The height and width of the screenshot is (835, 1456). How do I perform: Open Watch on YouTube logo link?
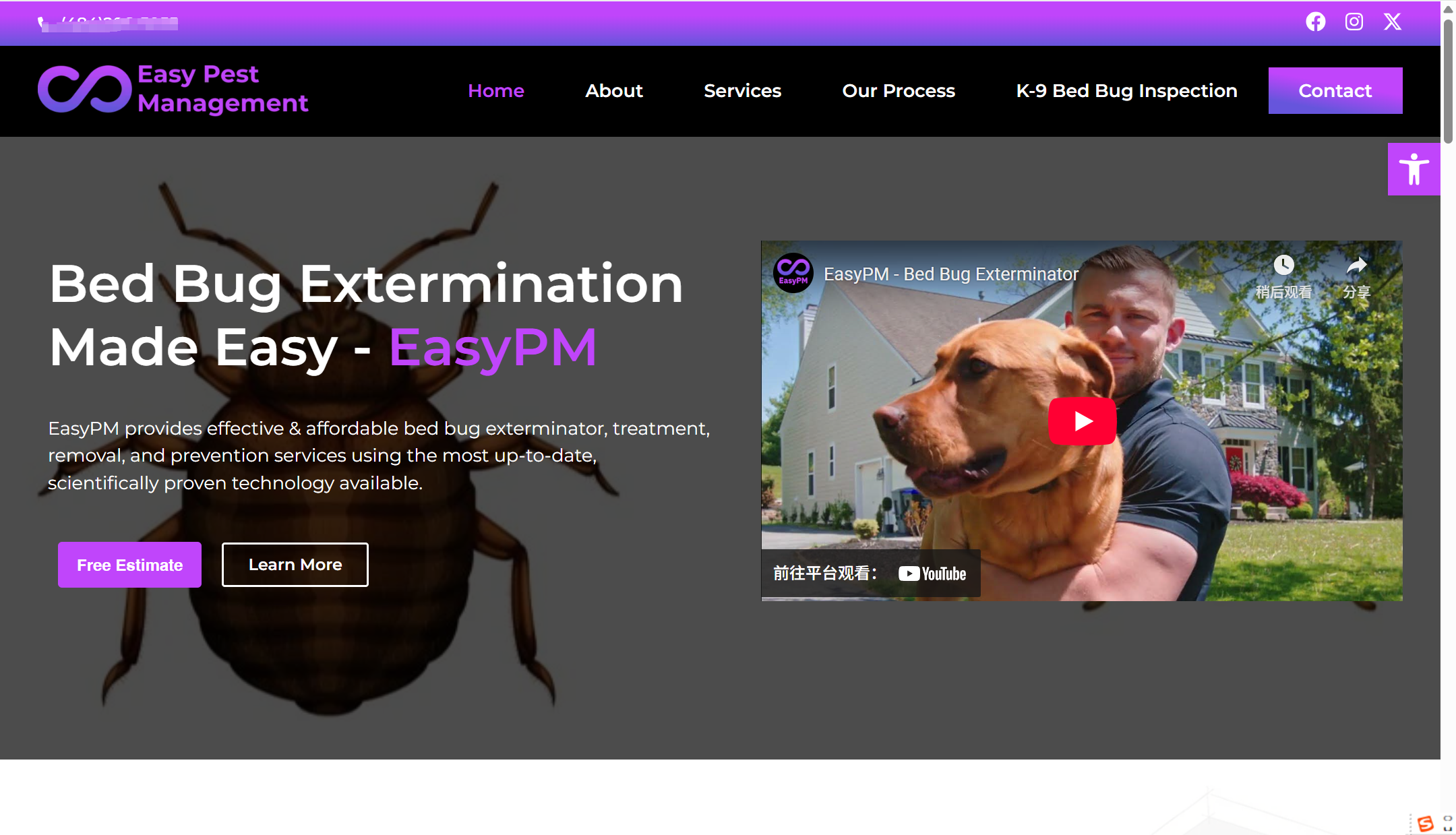(x=932, y=574)
